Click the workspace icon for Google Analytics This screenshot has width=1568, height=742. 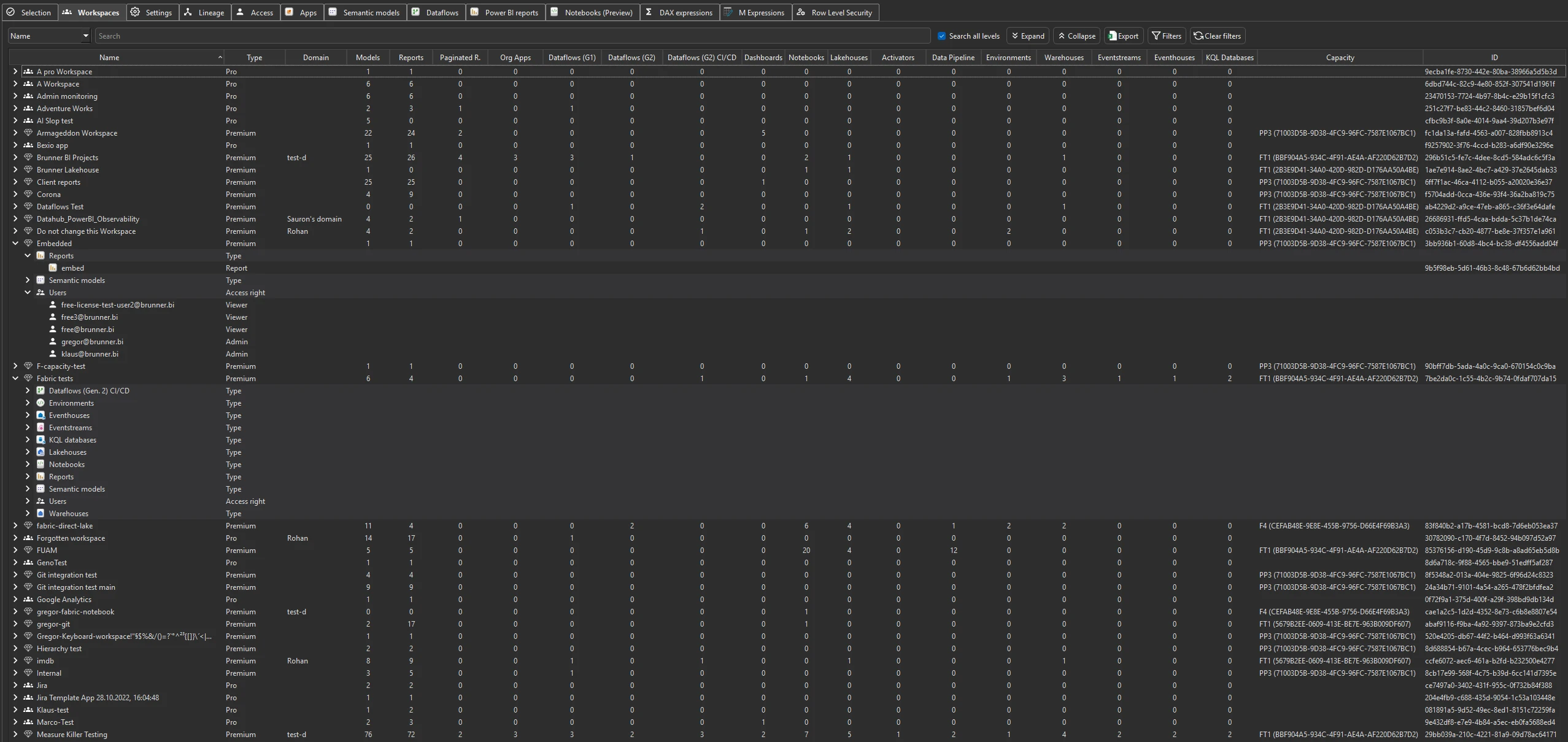pyautogui.click(x=28, y=599)
